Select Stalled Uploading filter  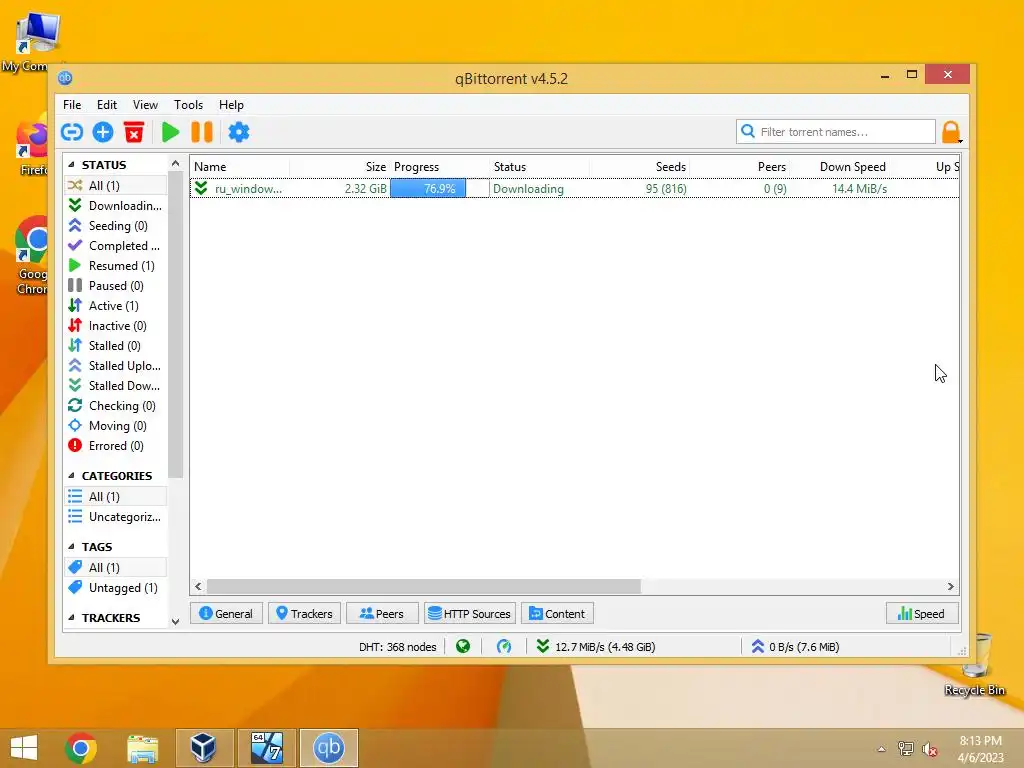pyautogui.click(x=116, y=366)
